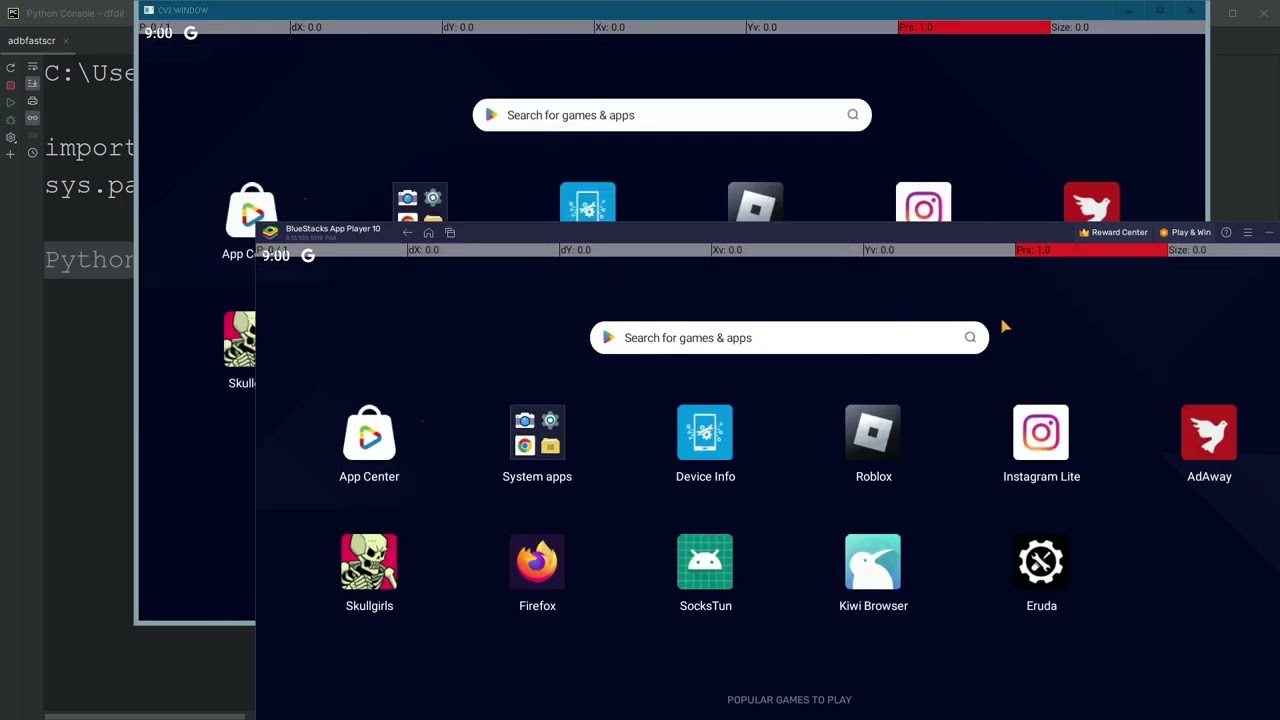The height and width of the screenshot is (720, 1280).
Task: Click the BlueStacks App Player 10 title
Action: click(x=333, y=229)
